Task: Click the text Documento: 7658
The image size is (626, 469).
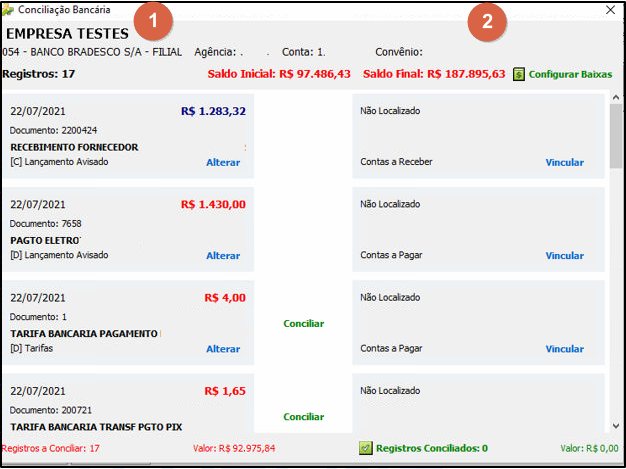Action: [x=46, y=224]
